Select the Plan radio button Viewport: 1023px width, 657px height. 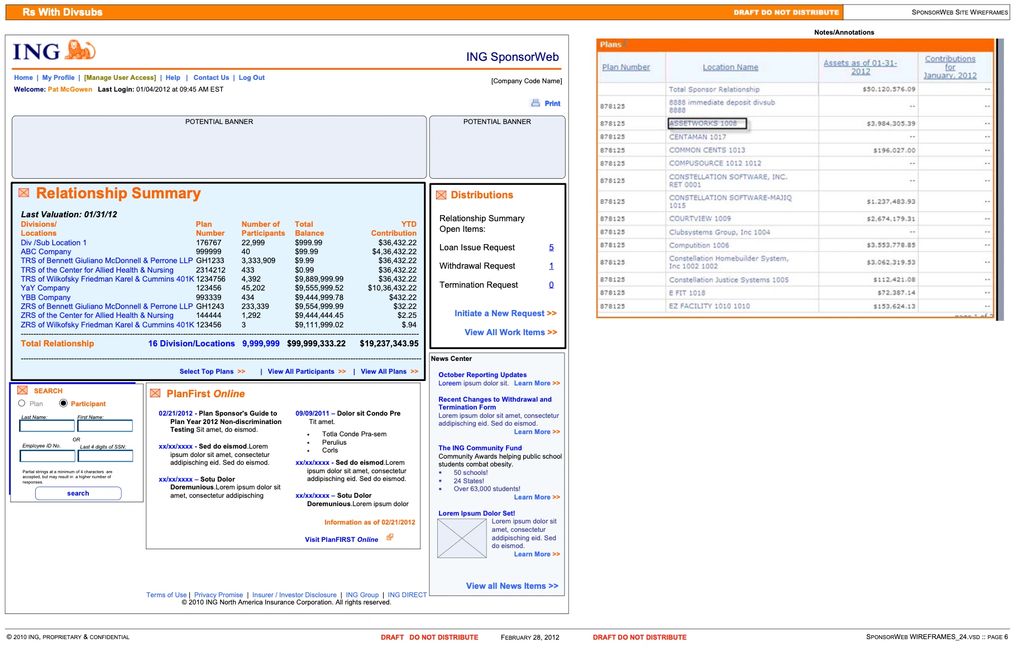point(22,403)
